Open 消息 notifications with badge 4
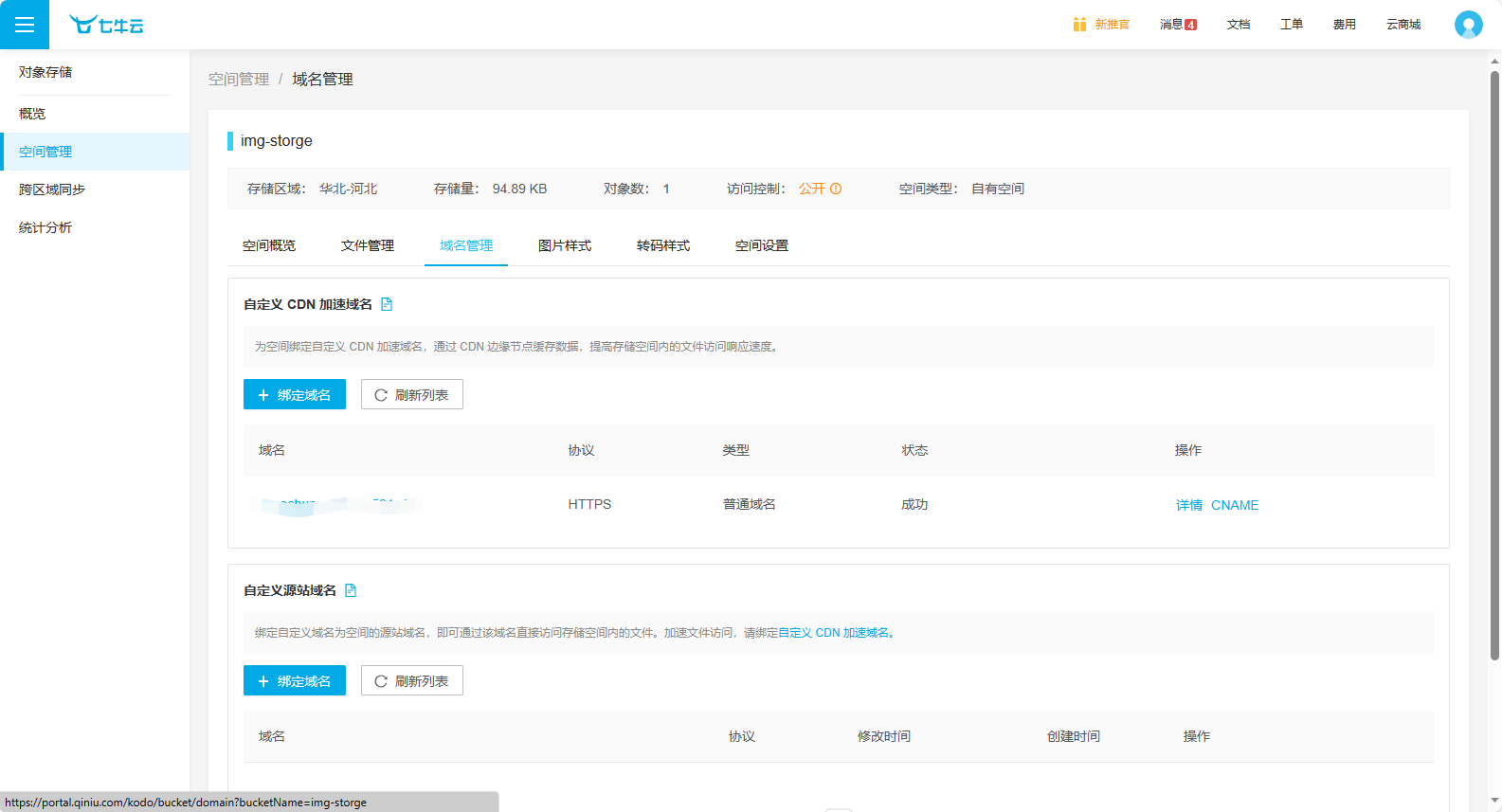 (x=1178, y=25)
